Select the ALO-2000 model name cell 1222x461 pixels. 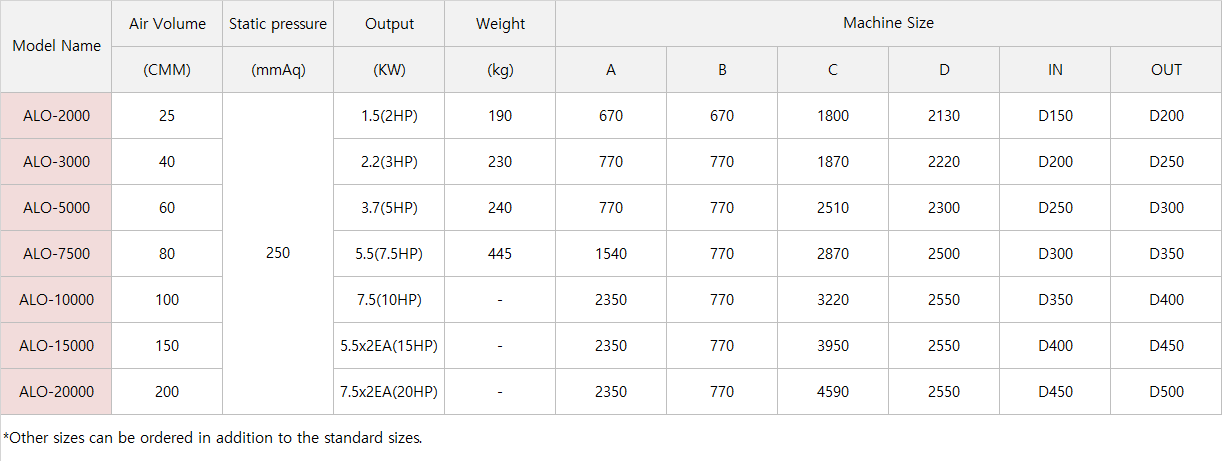point(56,116)
